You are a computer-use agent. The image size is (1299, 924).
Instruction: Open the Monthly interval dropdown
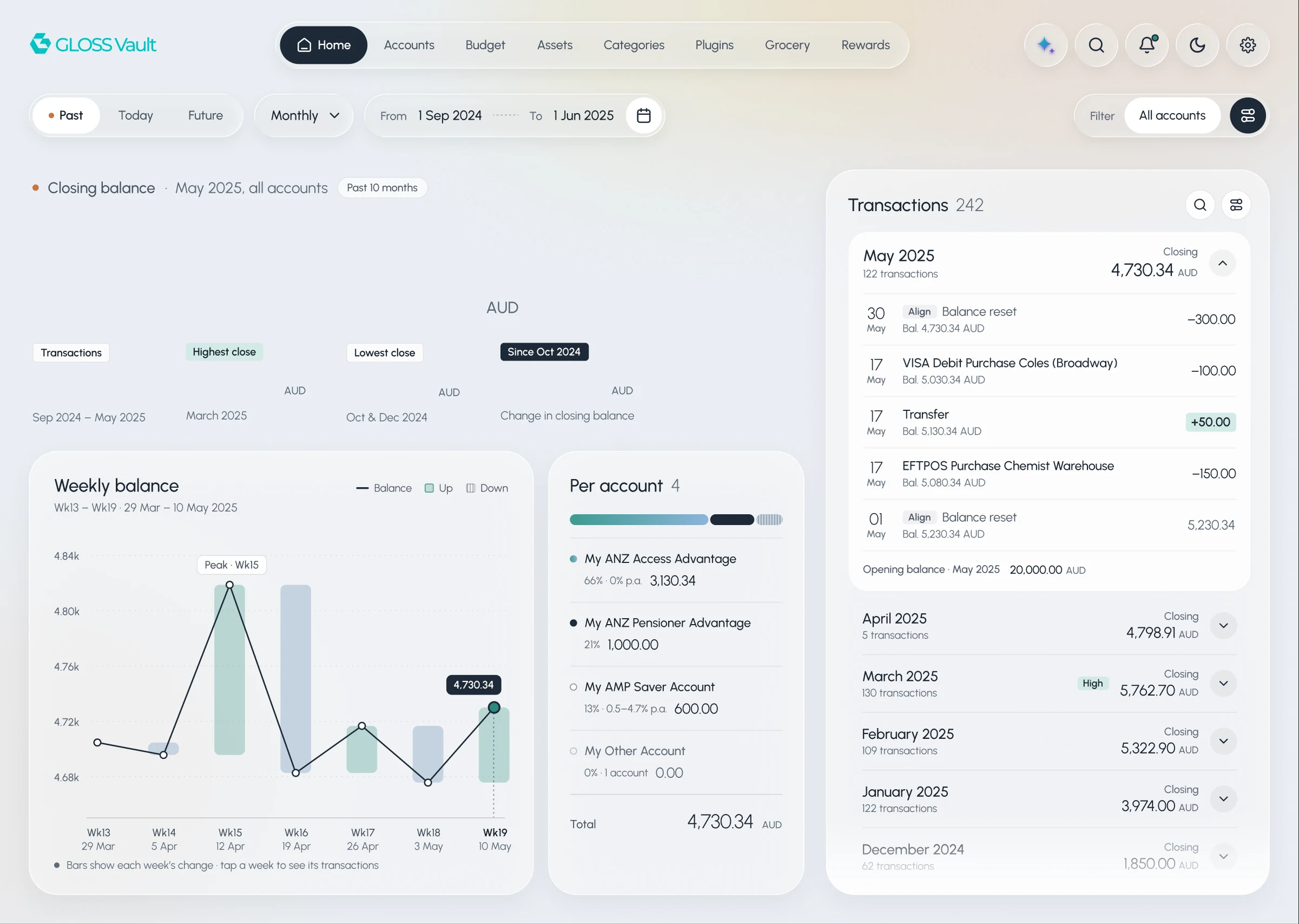tap(304, 115)
